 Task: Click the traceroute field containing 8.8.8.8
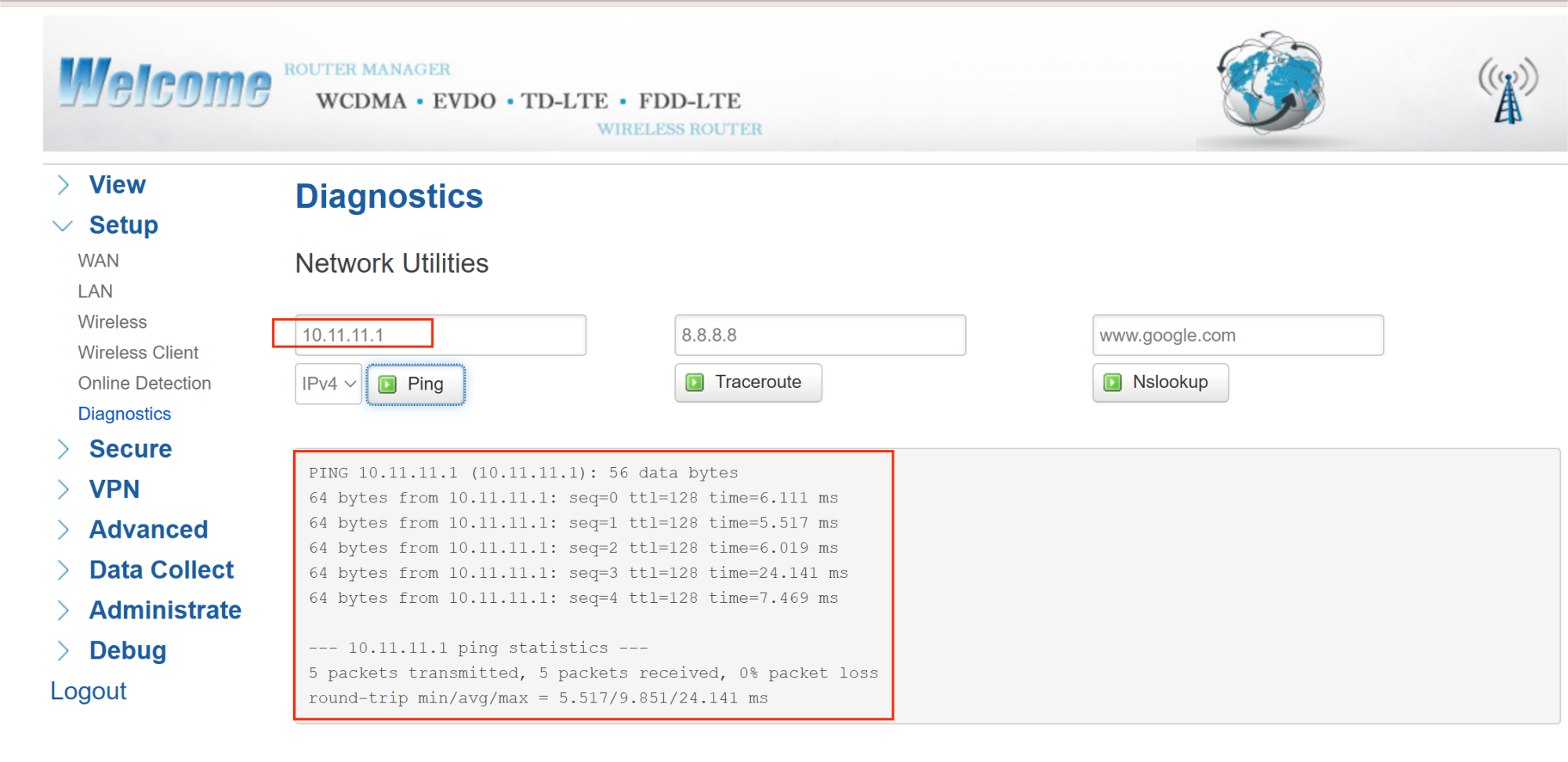click(x=819, y=336)
